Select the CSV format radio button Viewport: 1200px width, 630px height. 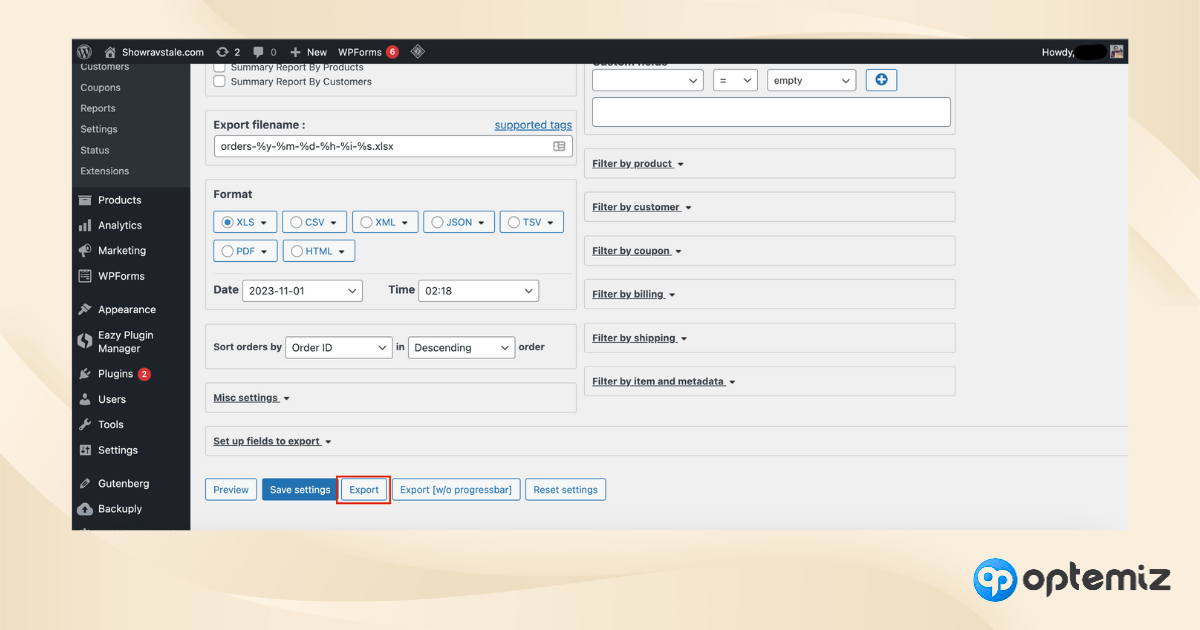pyautogui.click(x=296, y=222)
